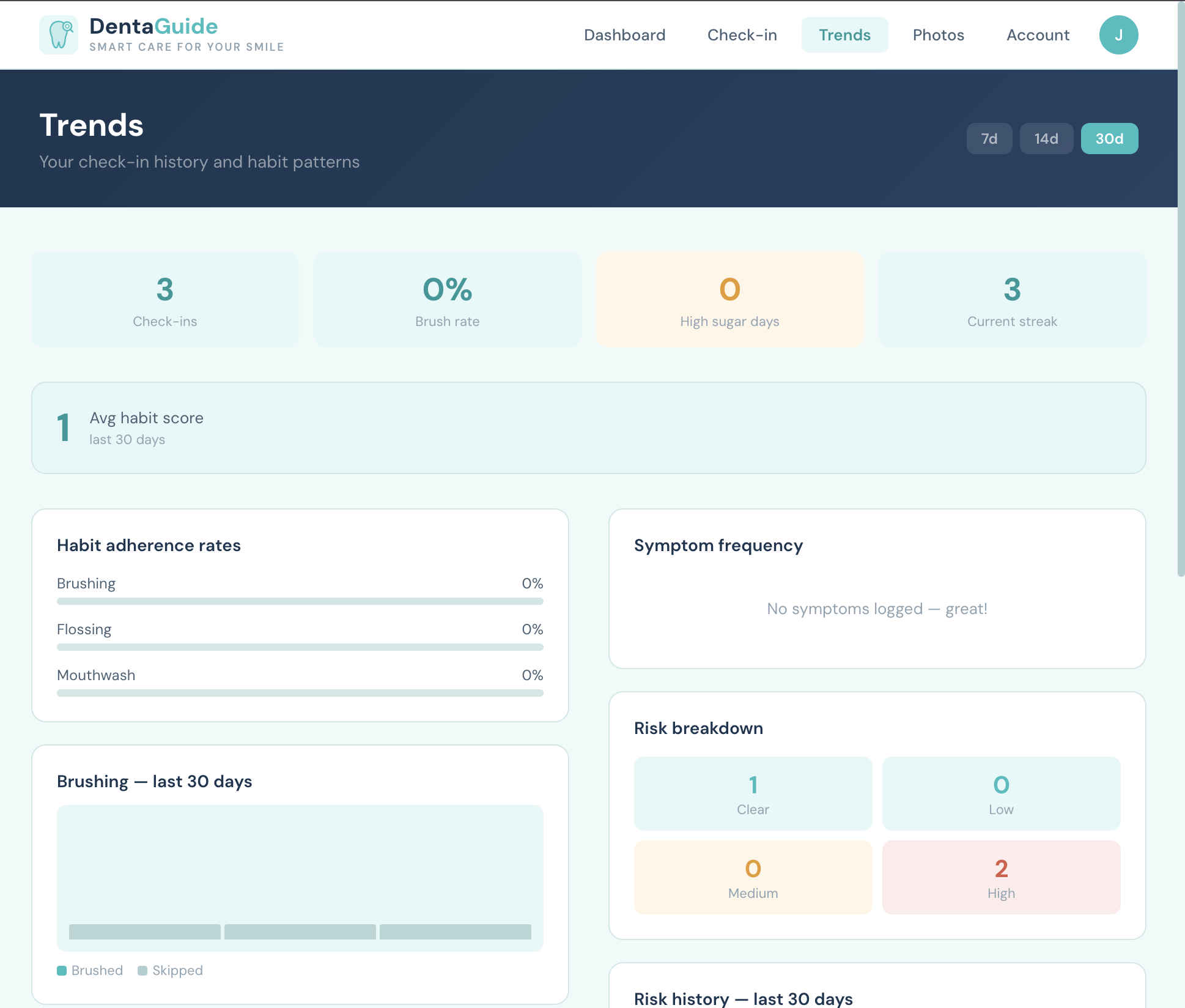1185x1008 pixels.
Task: Select the 30d range button
Action: [1109, 139]
